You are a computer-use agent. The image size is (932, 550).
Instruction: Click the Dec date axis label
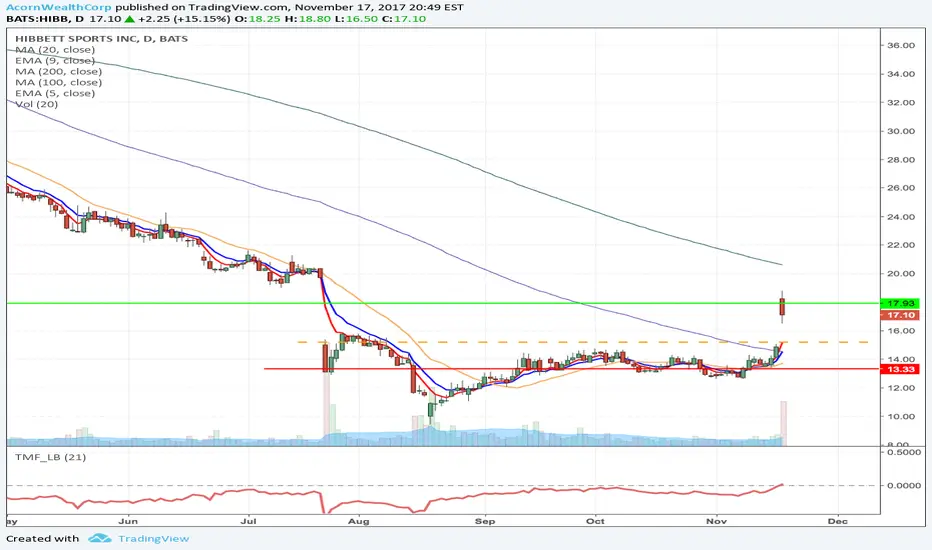pyautogui.click(x=837, y=521)
